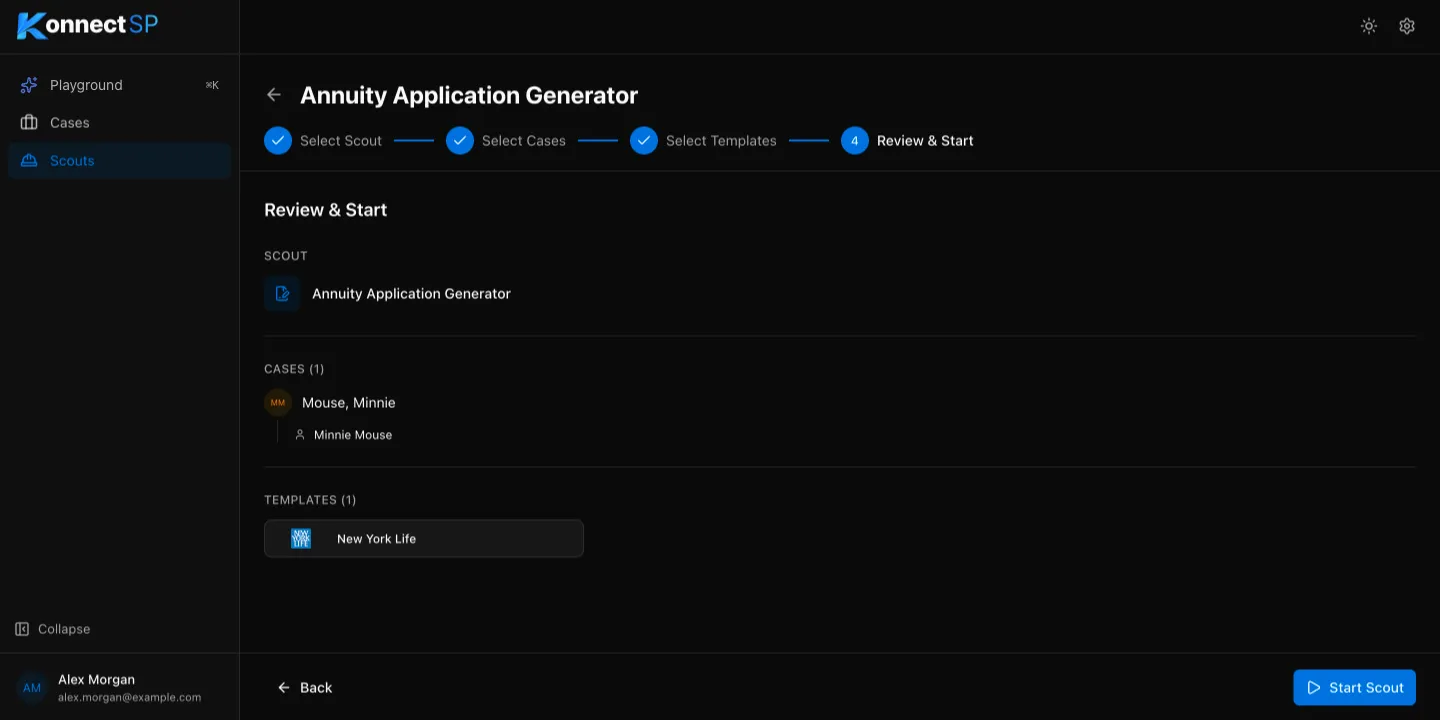This screenshot has height=720, width=1440.
Task: Click the Select Cases step label
Action: coord(524,141)
